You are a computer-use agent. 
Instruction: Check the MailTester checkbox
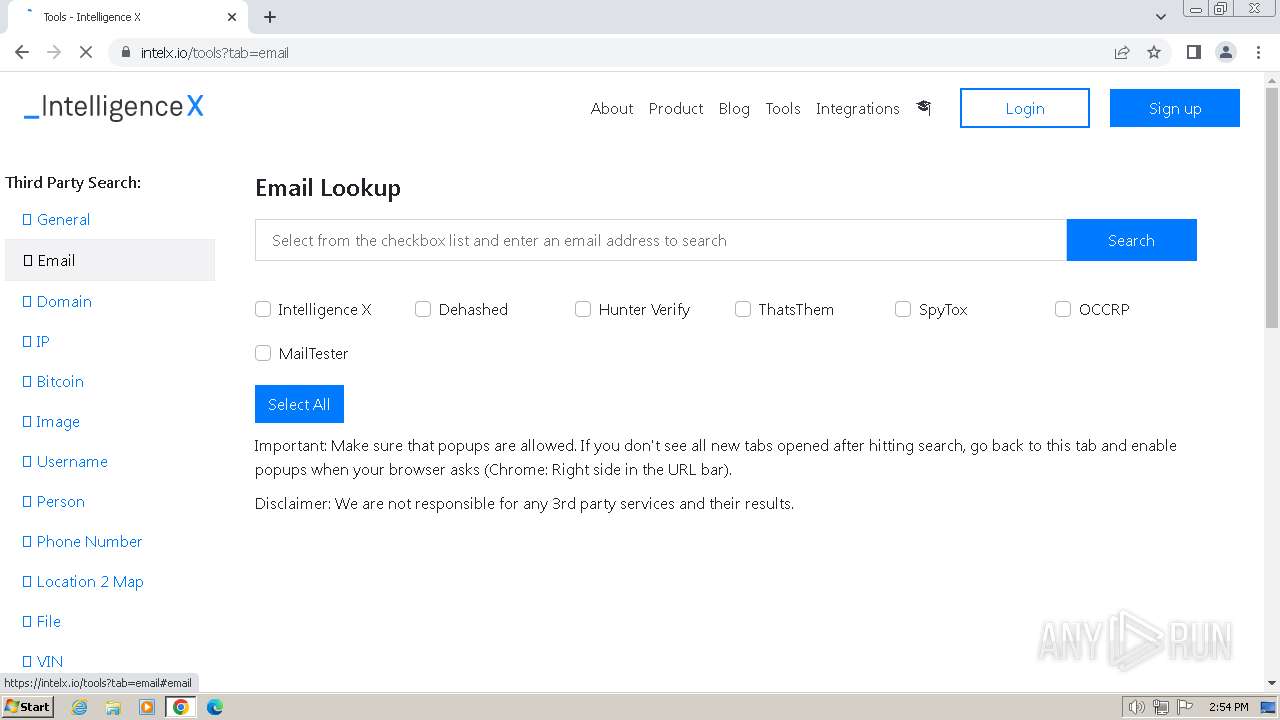[263, 353]
